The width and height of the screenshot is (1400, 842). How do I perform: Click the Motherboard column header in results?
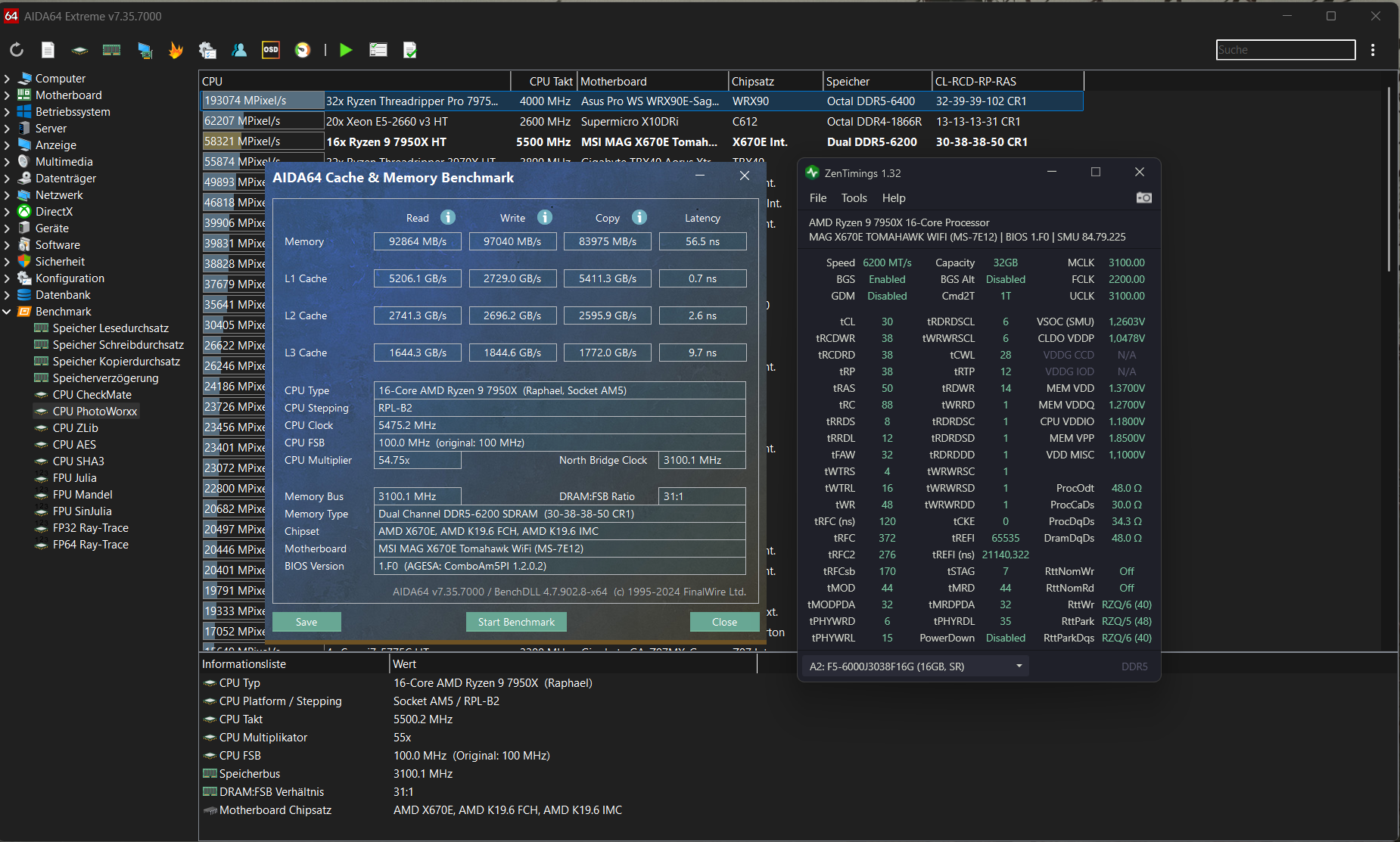[652, 81]
